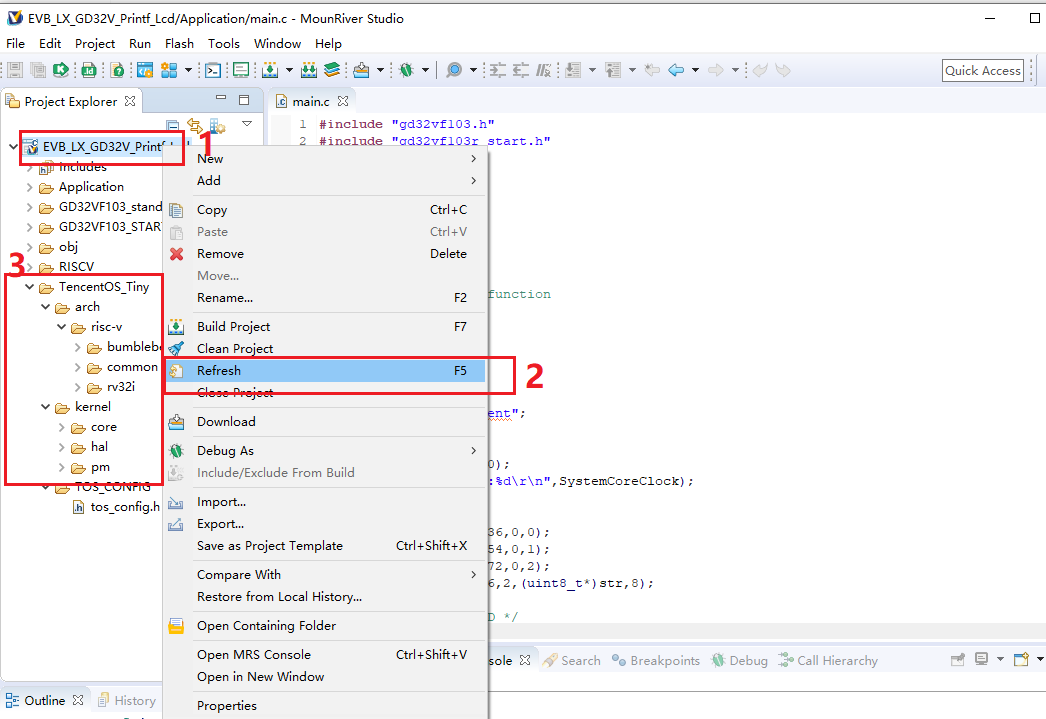
Task: Open the Tools menu
Action: (223, 43)
